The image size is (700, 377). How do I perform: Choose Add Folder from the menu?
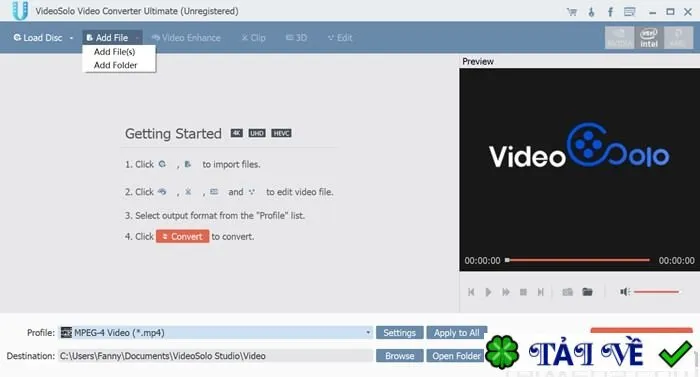click(x=115, y=65)
